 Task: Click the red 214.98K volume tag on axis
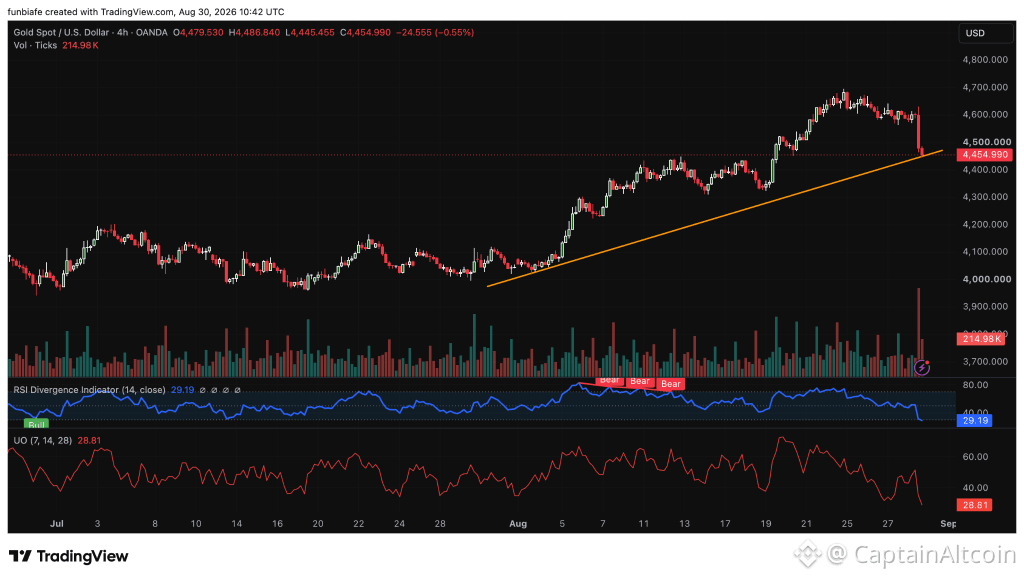pyautogui.click(x=981, y=339)
